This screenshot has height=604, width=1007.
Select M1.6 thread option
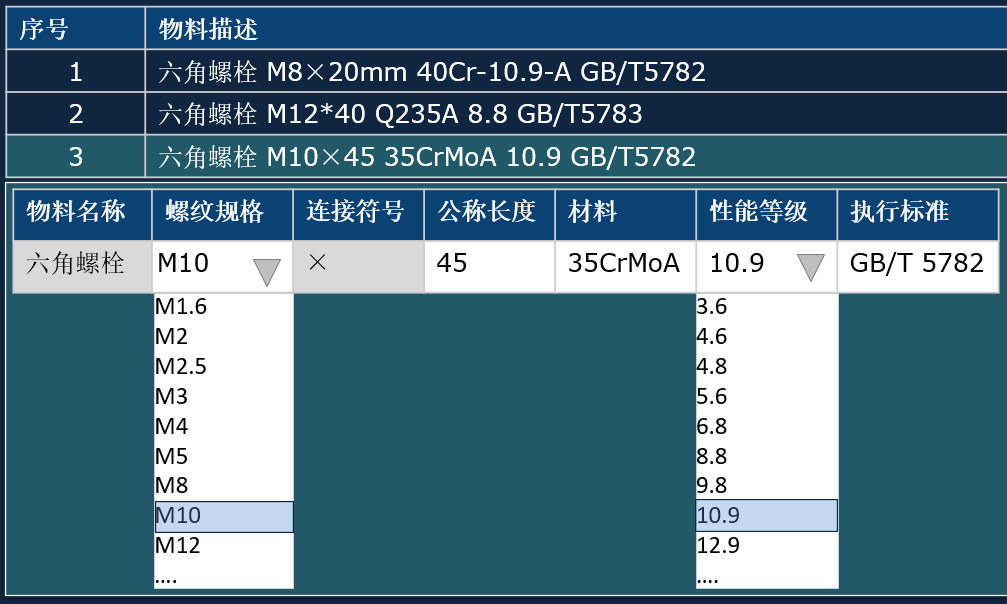tap(223, 306)
